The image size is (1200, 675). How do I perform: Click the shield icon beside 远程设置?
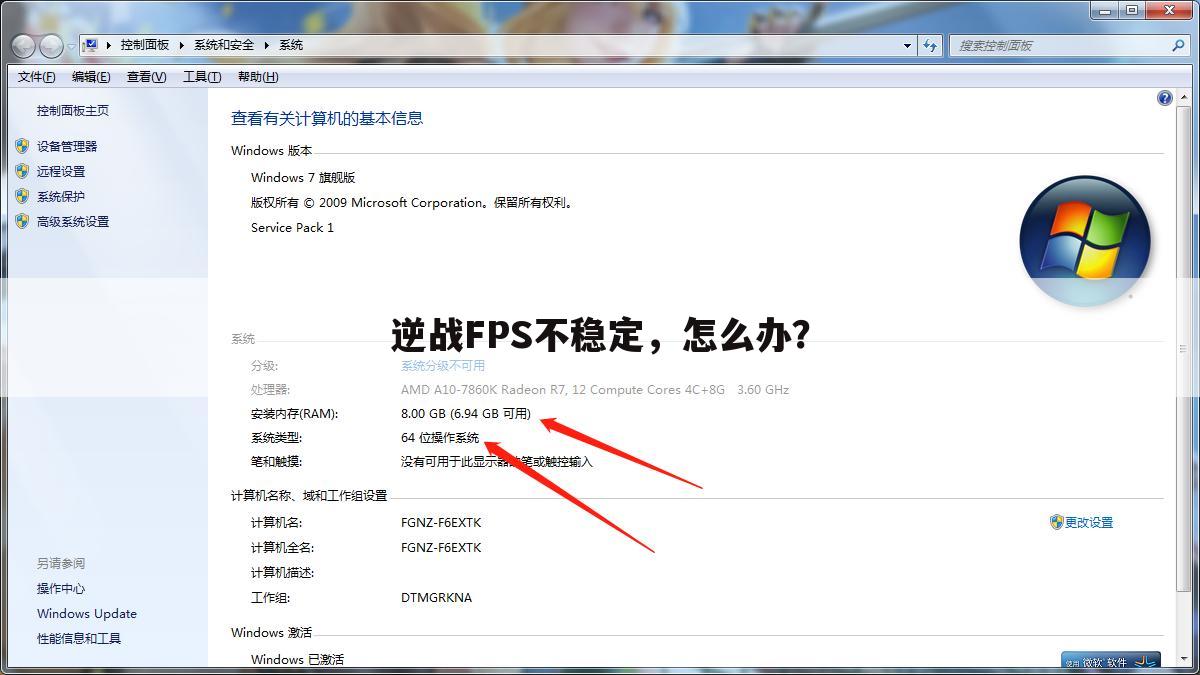22,171
